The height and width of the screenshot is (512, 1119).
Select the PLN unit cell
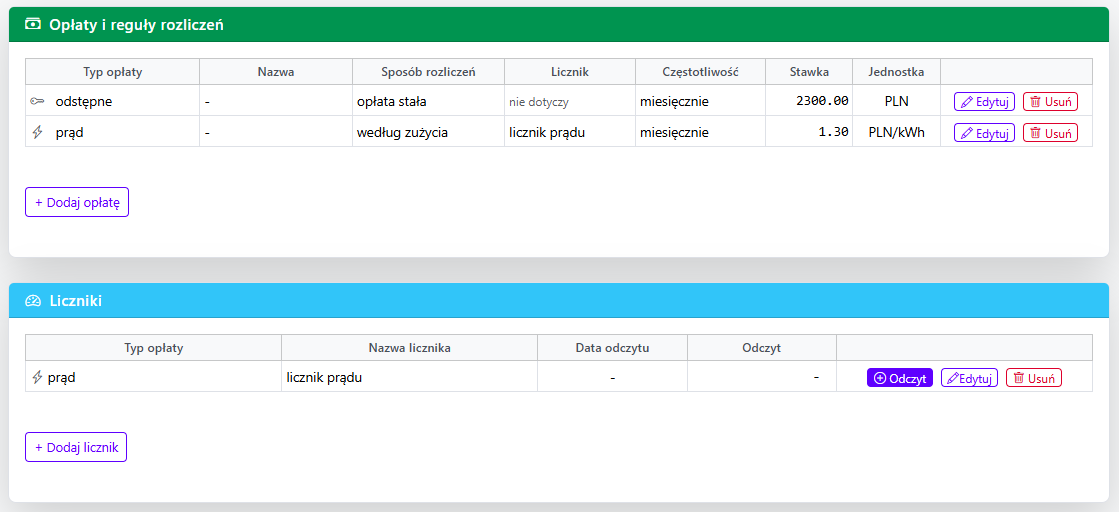coord(896,101)
